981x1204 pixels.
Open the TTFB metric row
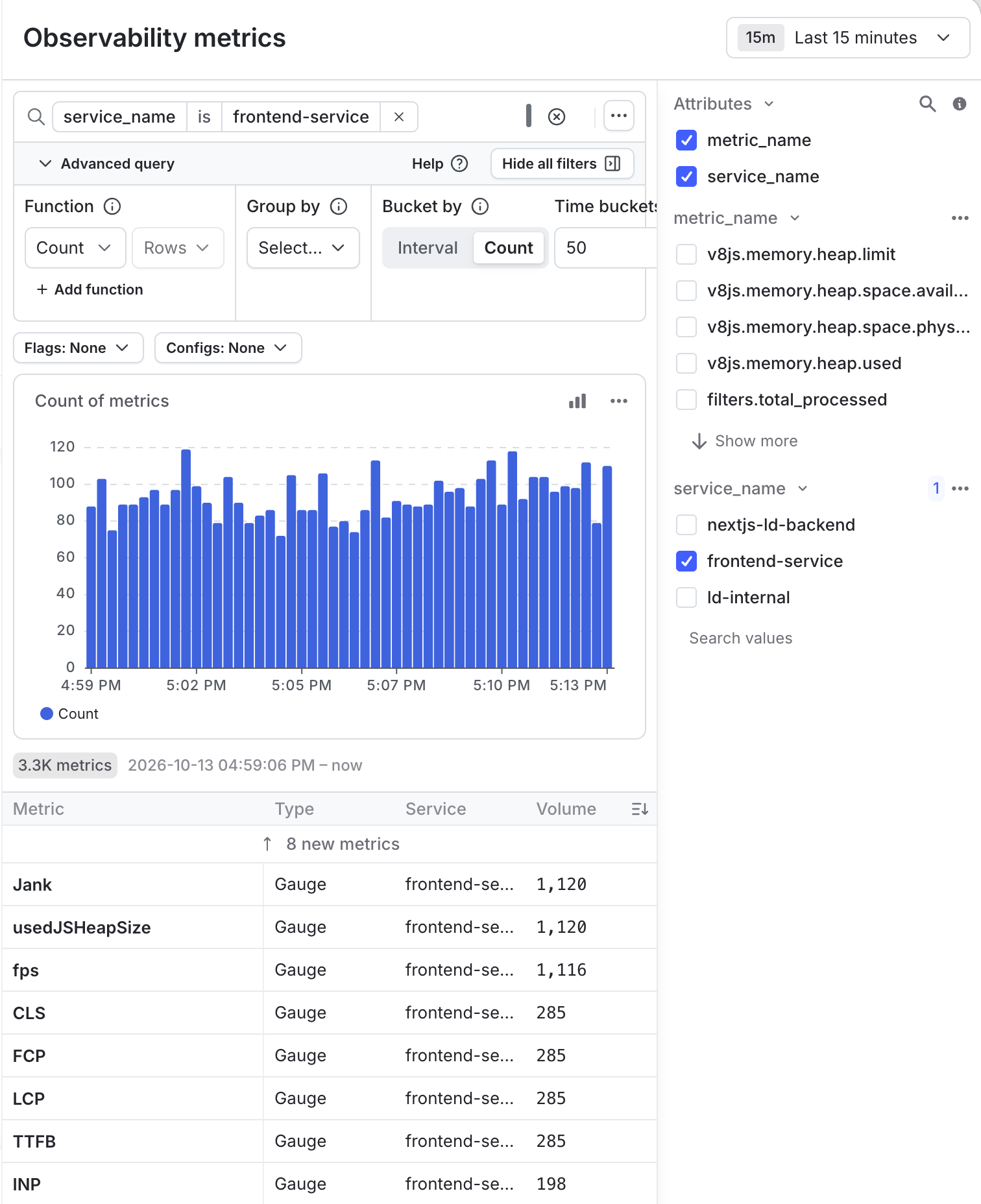click(x=330, y=1142)
